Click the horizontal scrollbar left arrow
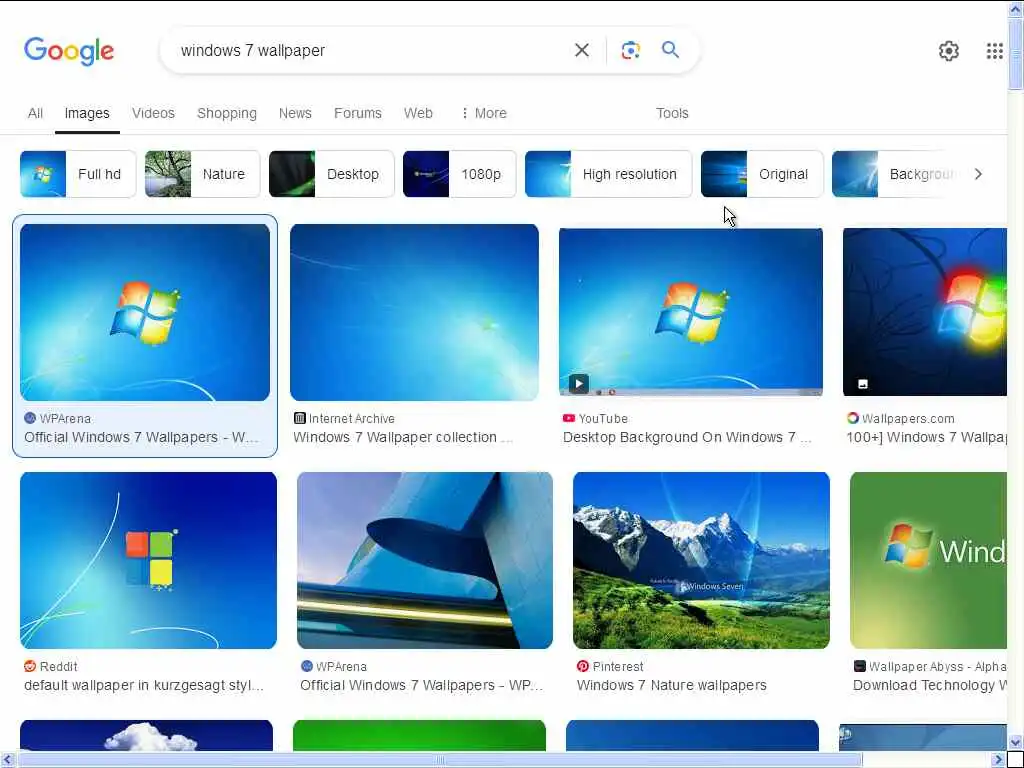 (8, 760)
